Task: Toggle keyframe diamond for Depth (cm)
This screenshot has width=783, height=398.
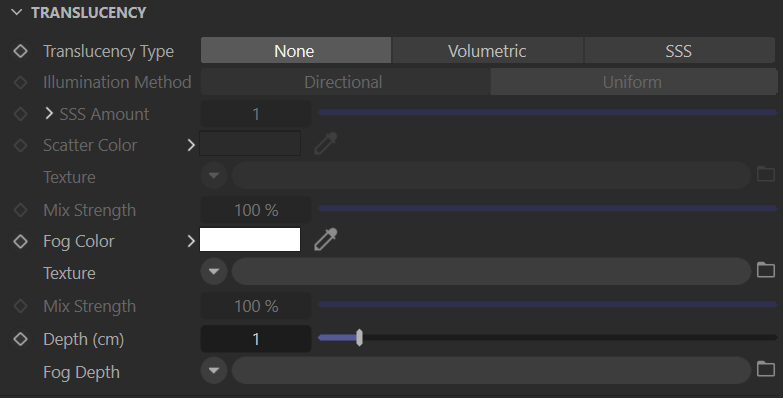Action: [x=20, y=339]
